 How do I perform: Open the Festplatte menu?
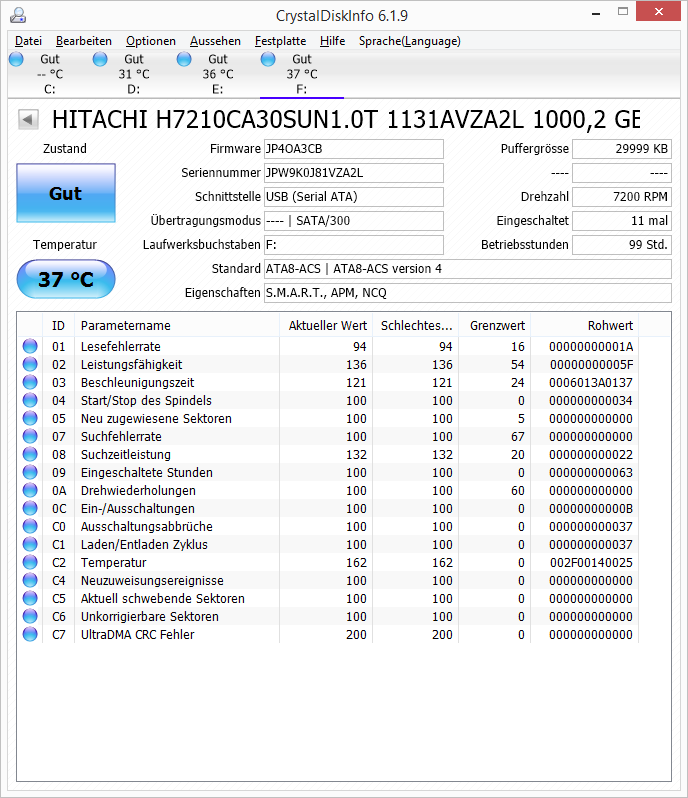pos(280,41)
